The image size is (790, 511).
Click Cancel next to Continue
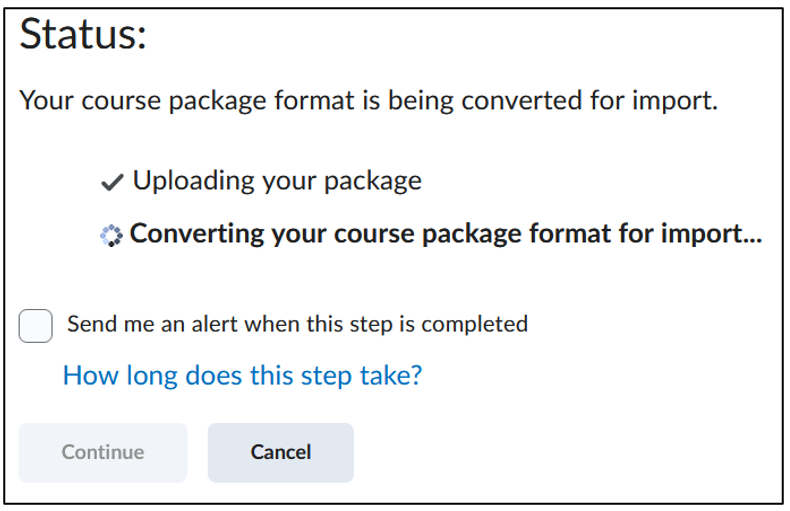pos(281,453)
